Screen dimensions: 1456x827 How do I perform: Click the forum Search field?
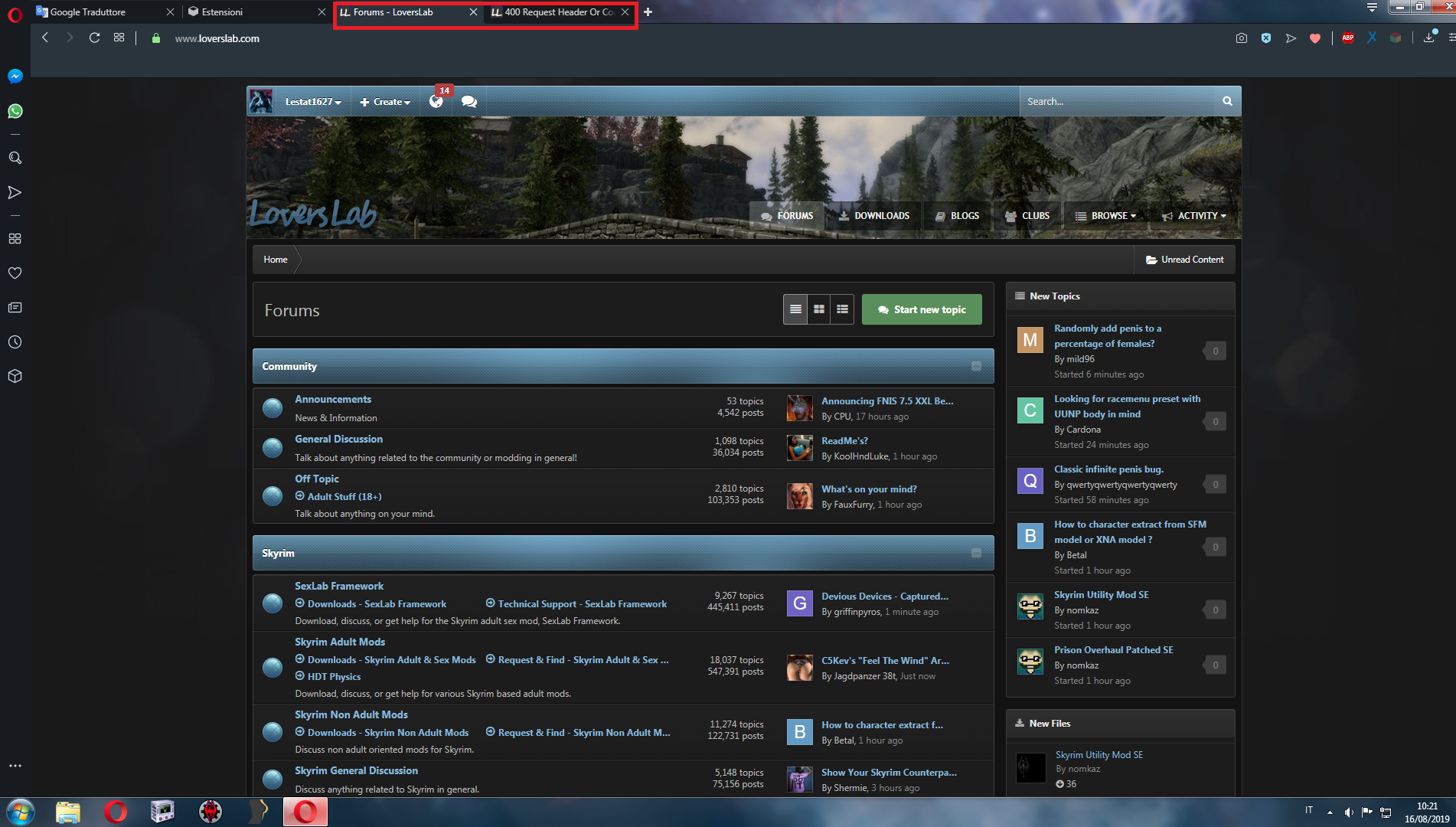1117,101
